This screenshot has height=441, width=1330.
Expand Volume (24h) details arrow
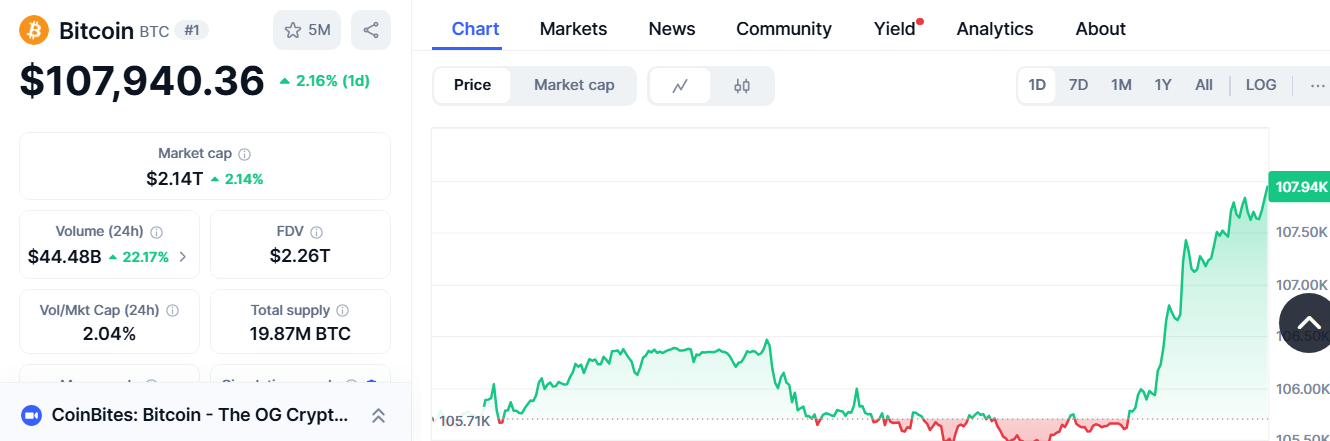pyautogui.click(x=182, y=257)
